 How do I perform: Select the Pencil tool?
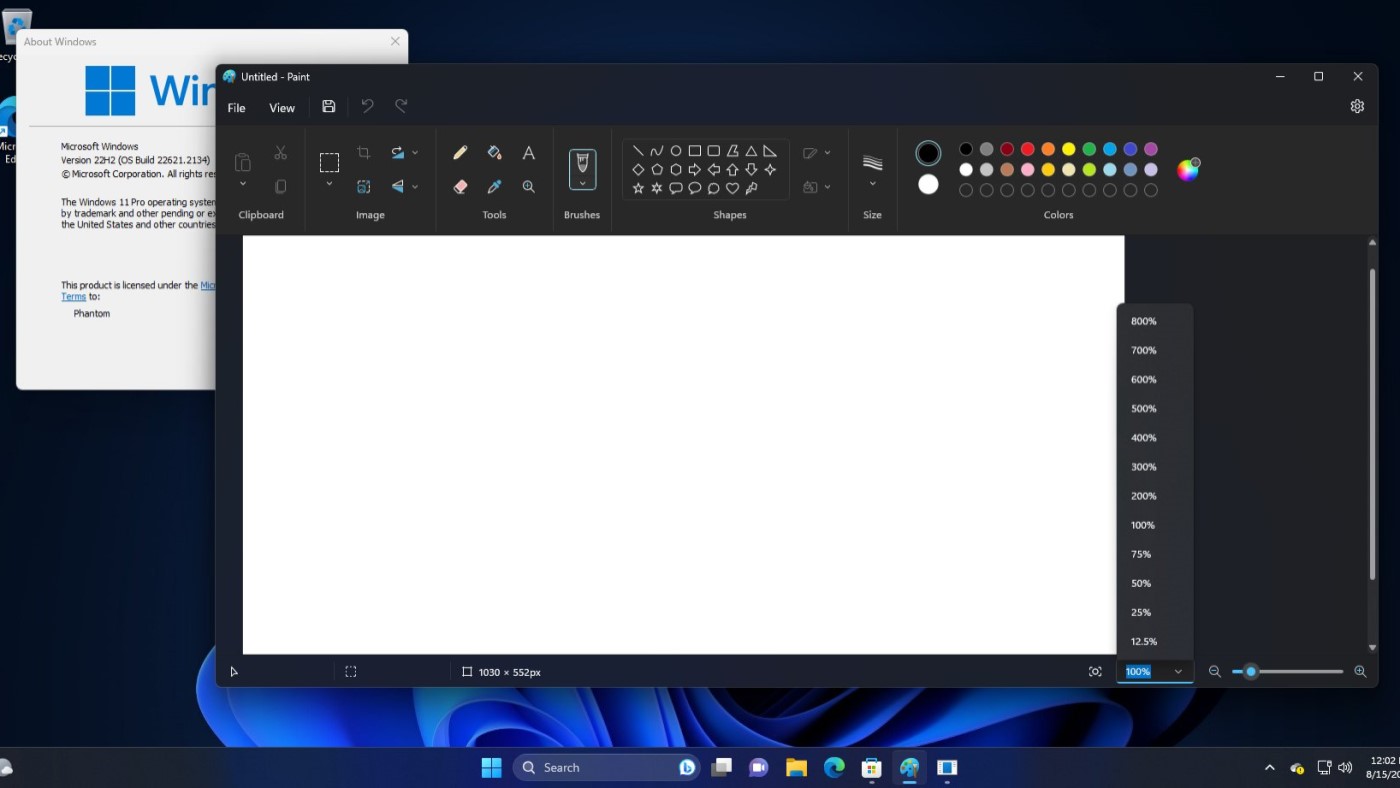click(x=460, y=152)
